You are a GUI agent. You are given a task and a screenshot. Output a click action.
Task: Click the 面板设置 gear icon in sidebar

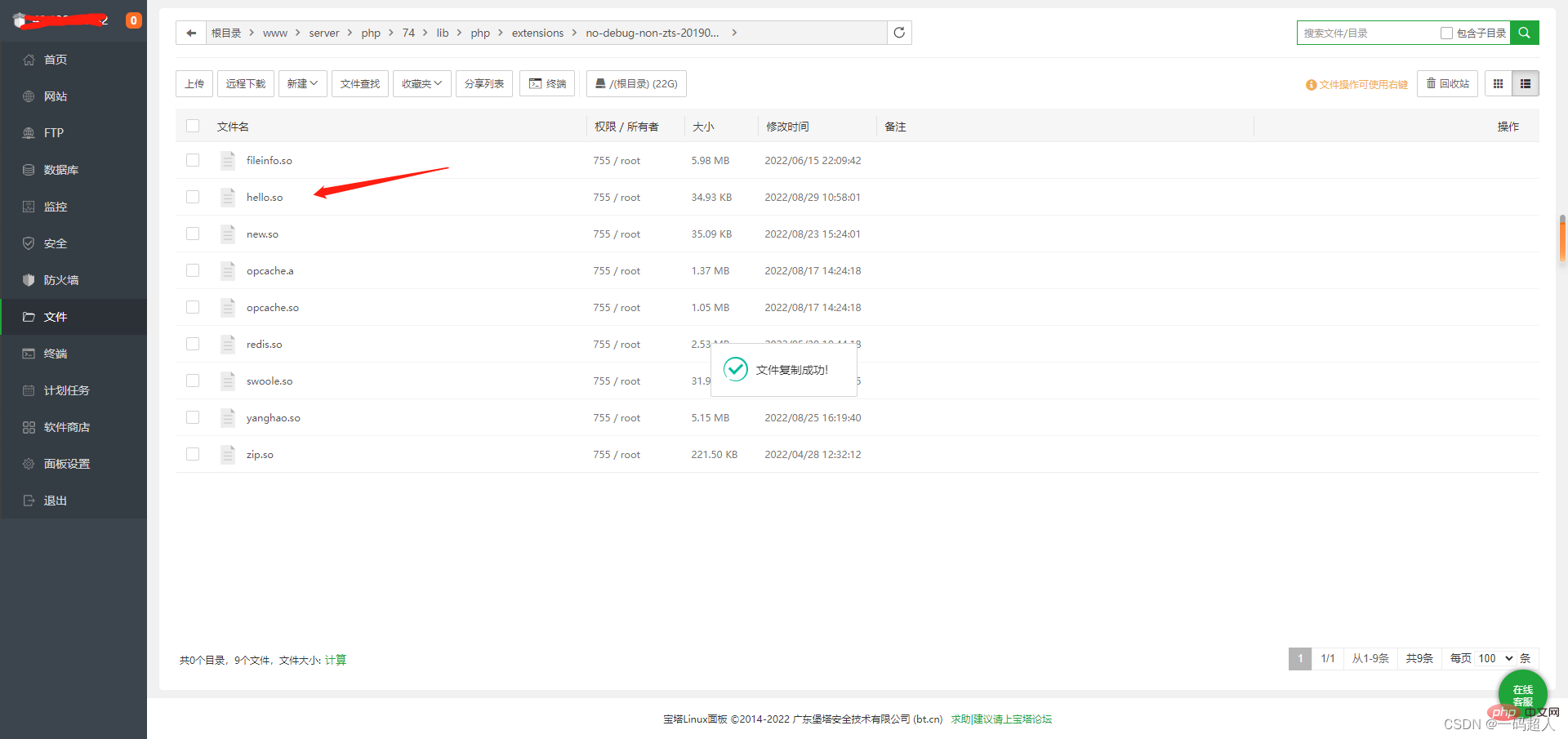point(29,464)
